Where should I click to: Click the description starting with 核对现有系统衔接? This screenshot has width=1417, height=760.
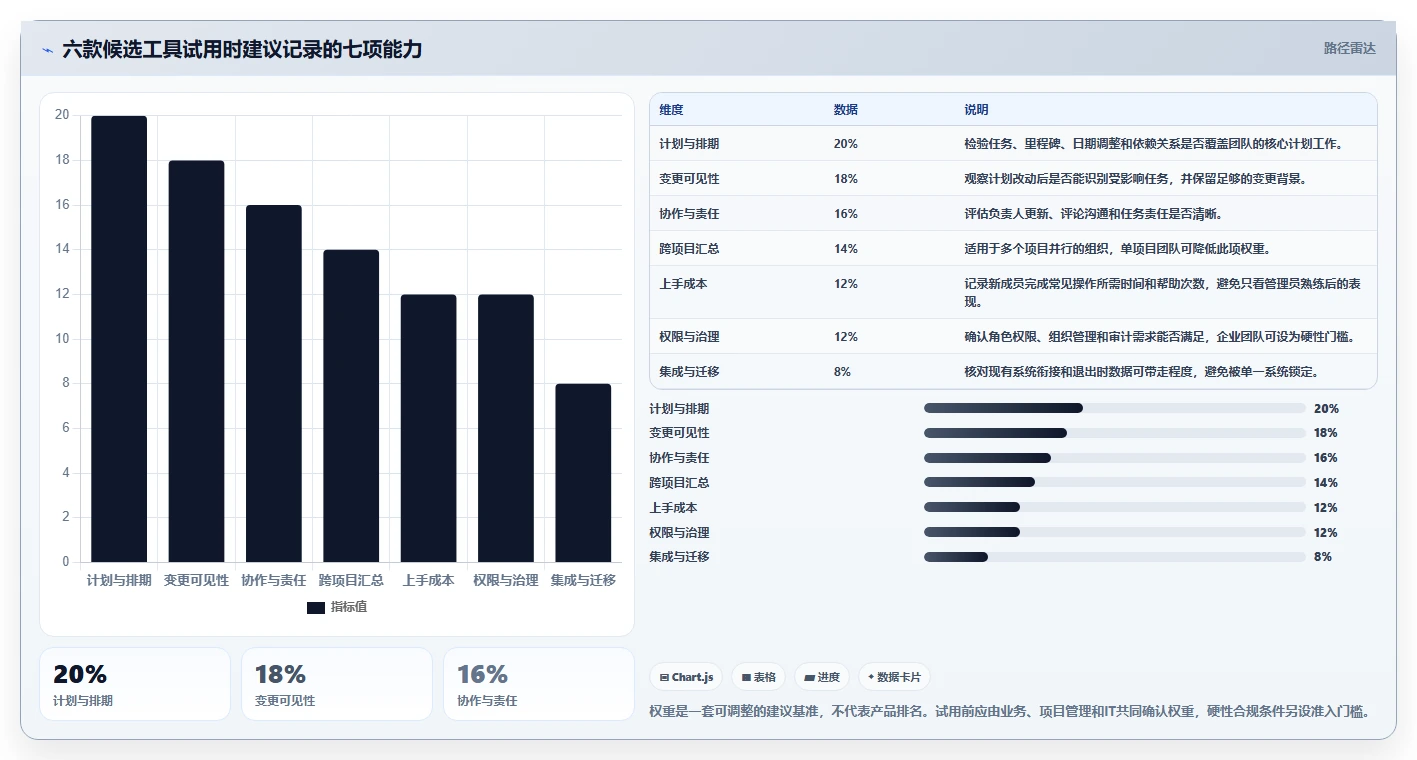click(x=1141, y=372)
